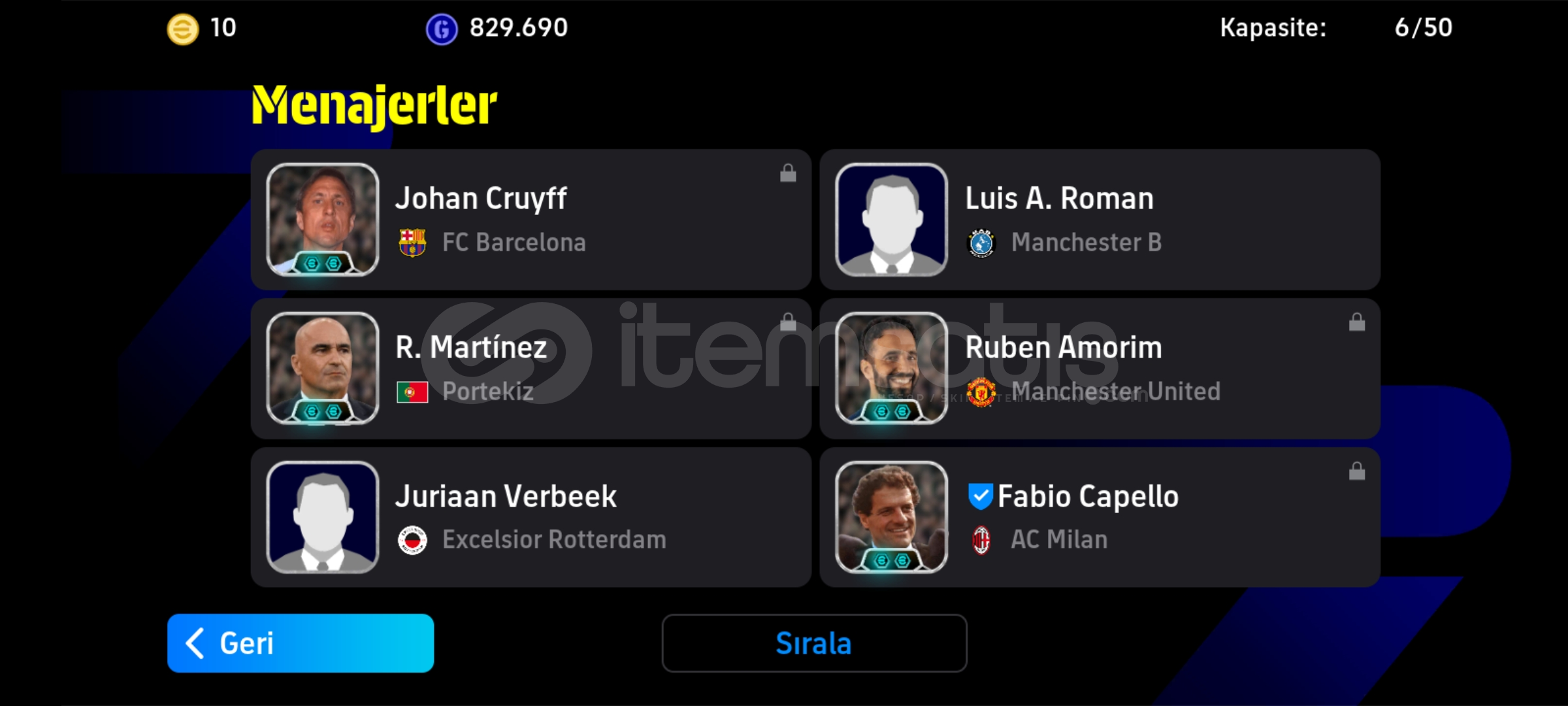Click the gold eFootball coin icon
This screenshot has width=1568, height=706.
click(x=183, y=29)
